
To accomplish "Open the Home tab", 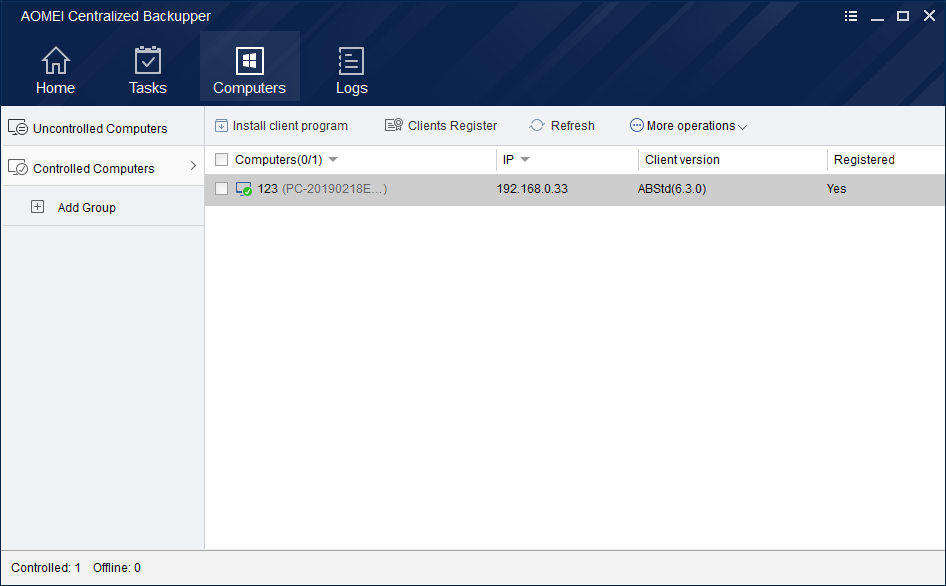I will coord(55,71).
